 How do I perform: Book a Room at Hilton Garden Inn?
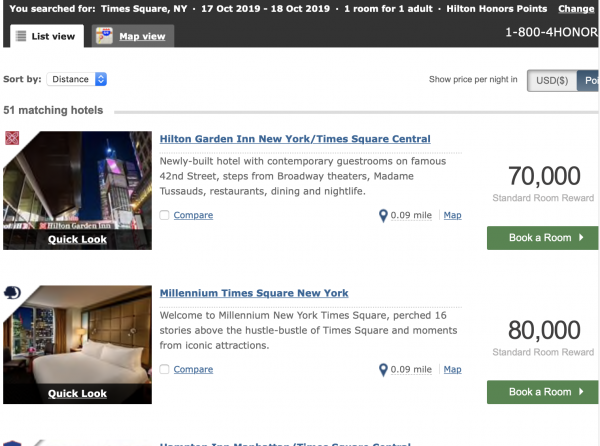[x=542, y=238]
